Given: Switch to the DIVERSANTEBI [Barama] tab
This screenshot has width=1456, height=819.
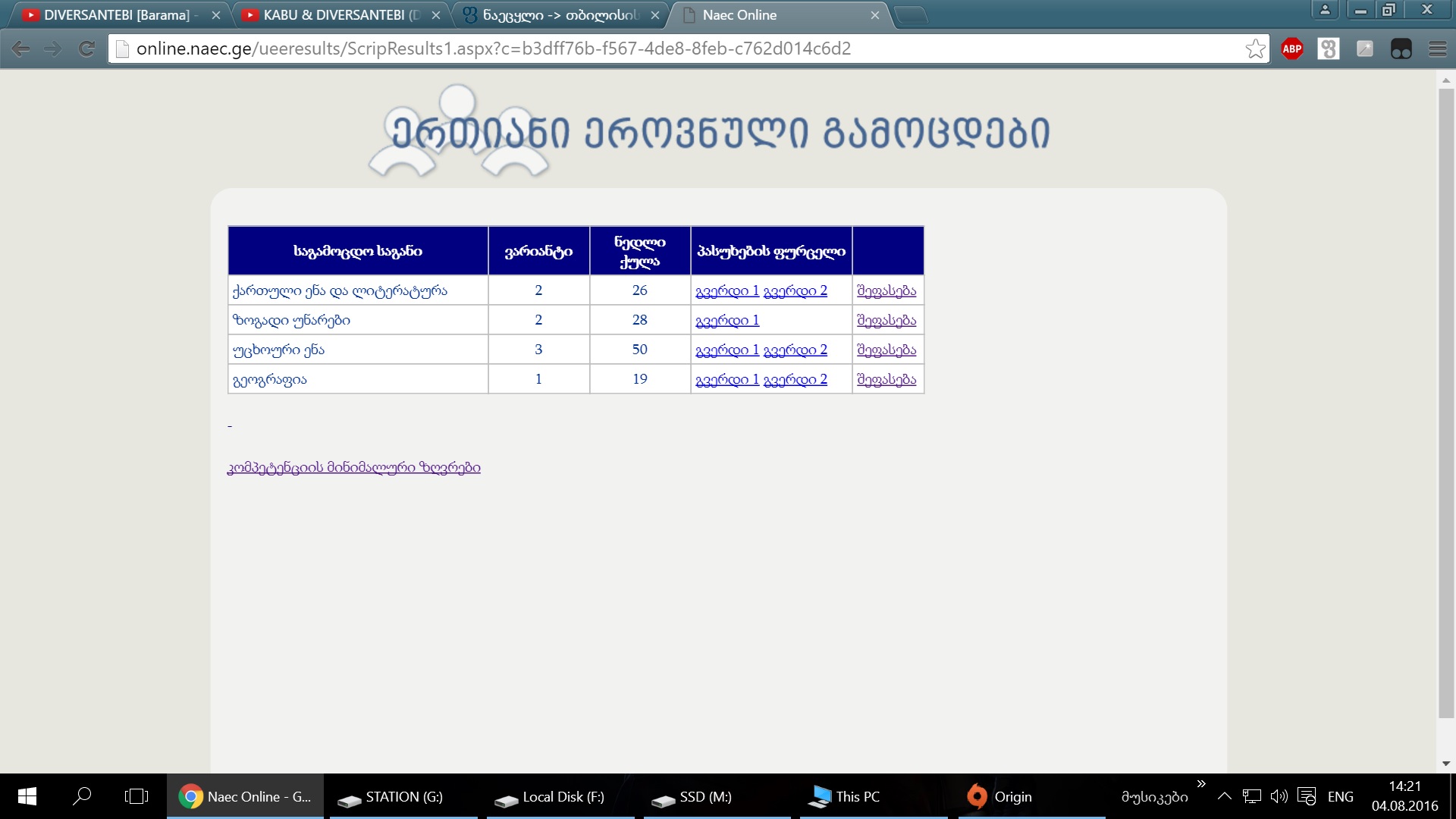Looking at the screenshot, I should click(116, 15).
